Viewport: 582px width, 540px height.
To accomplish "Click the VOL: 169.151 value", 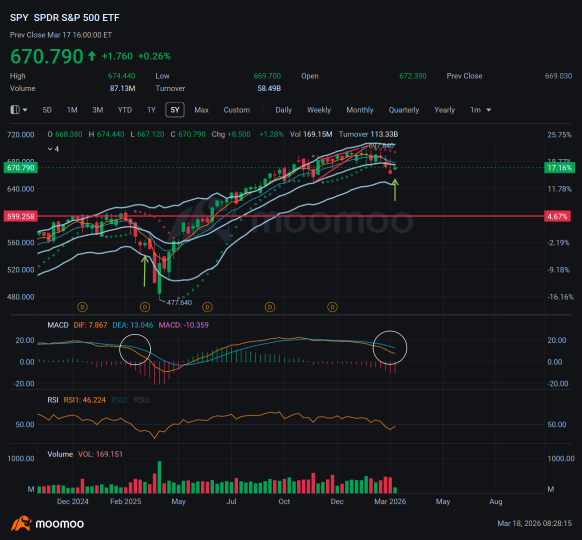I will 100,454.
